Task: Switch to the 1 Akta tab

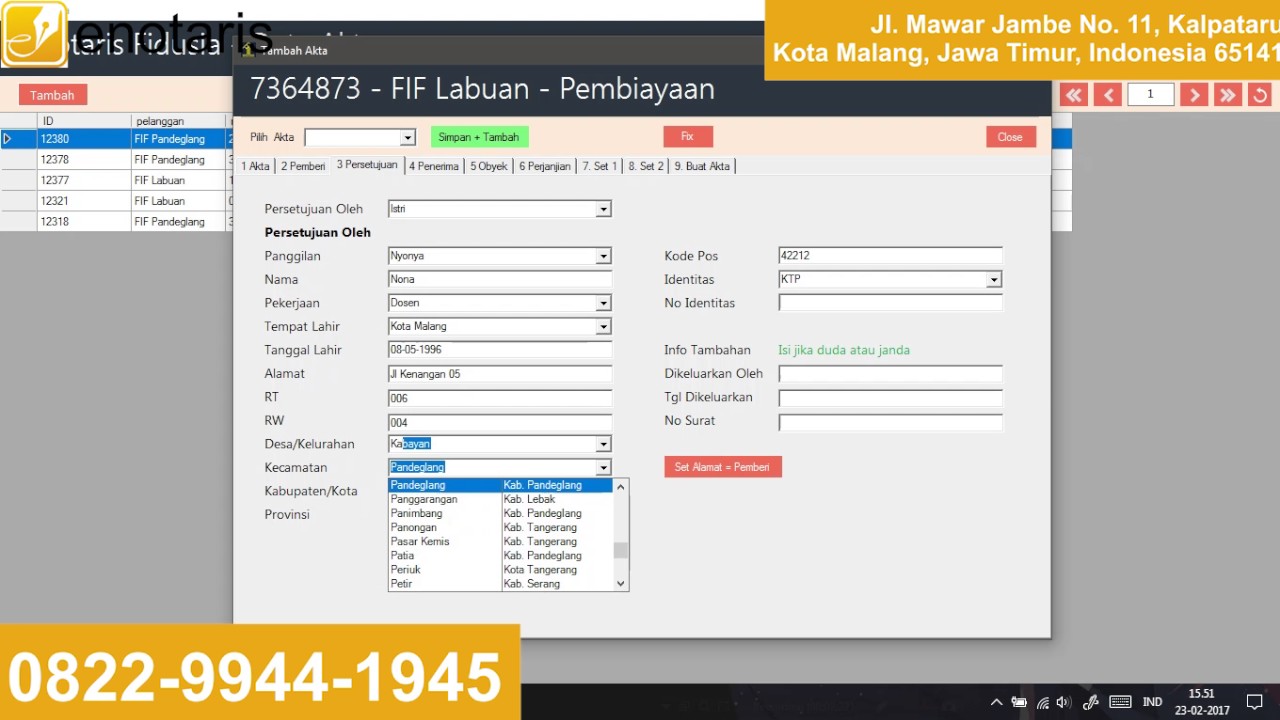Action: pyautogui.click(x=255, y=166)
